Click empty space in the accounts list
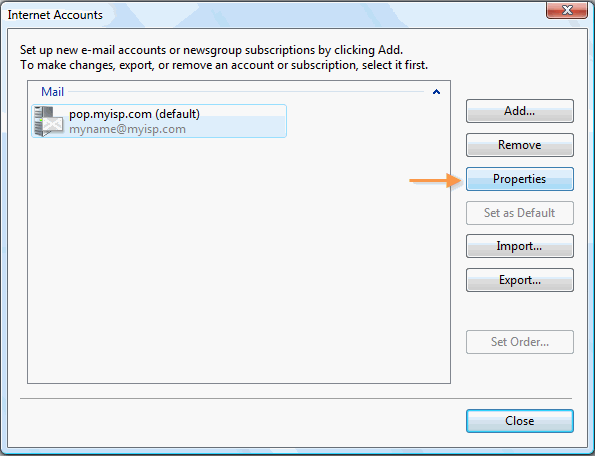The height and width of the screenshot is (456, 595). coord(239,258)
